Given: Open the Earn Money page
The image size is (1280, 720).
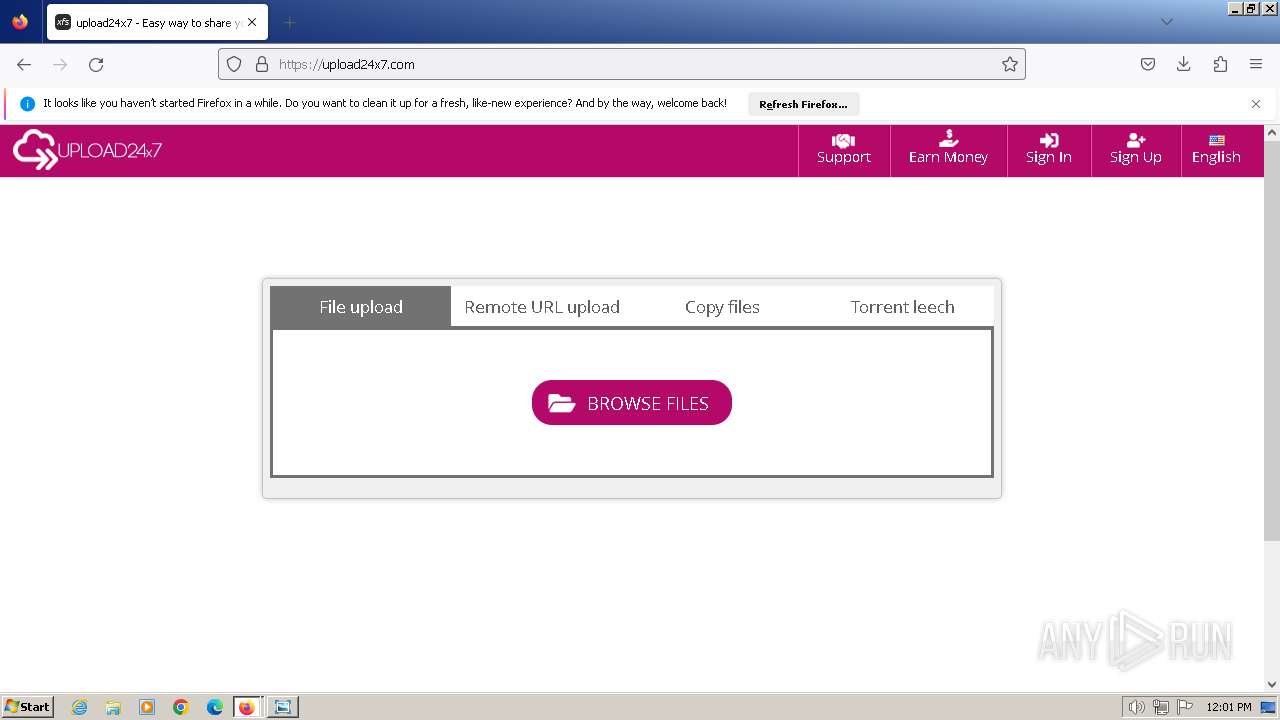Looking at the screenshot, I should (x=948, y=150).
